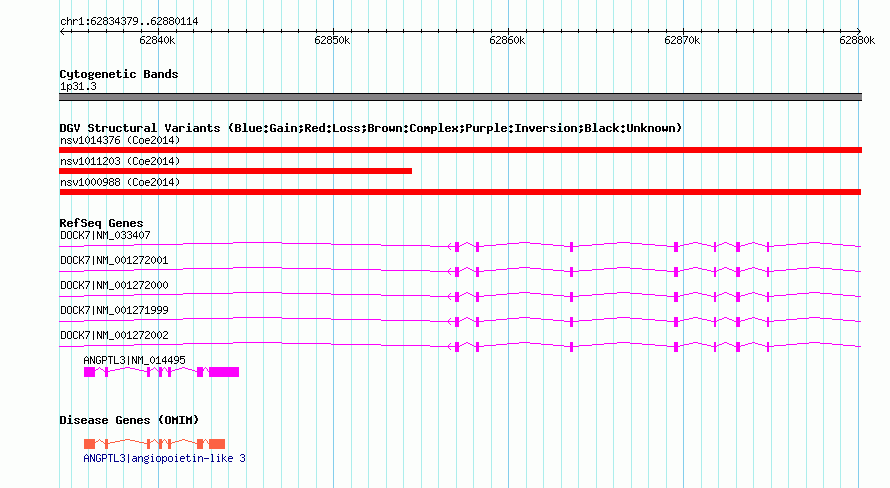Click the 62860k ruler tick label
The image size is (890, 488).
click(507, 40)
